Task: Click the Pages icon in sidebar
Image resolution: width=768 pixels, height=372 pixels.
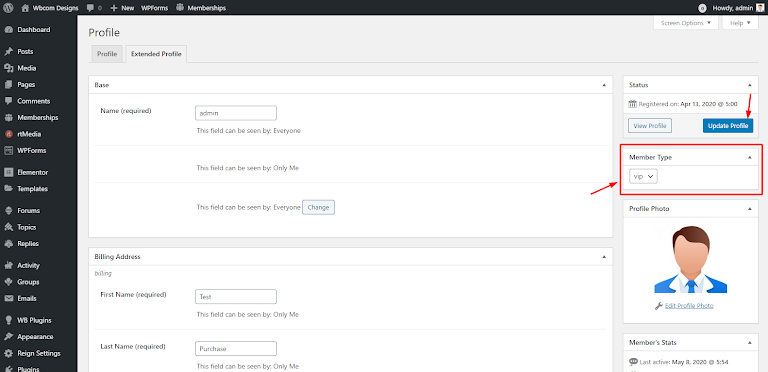Action: [x=8, y=85]
